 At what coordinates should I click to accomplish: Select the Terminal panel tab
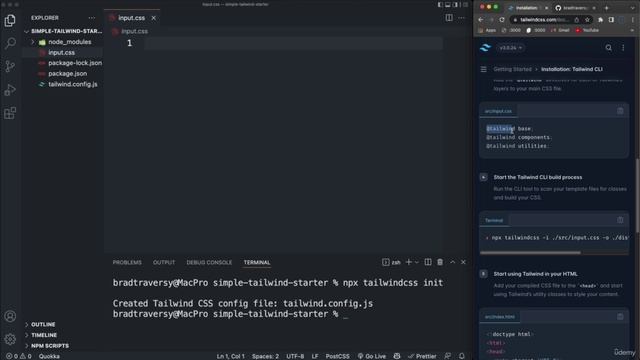click(x=257, y=262)
